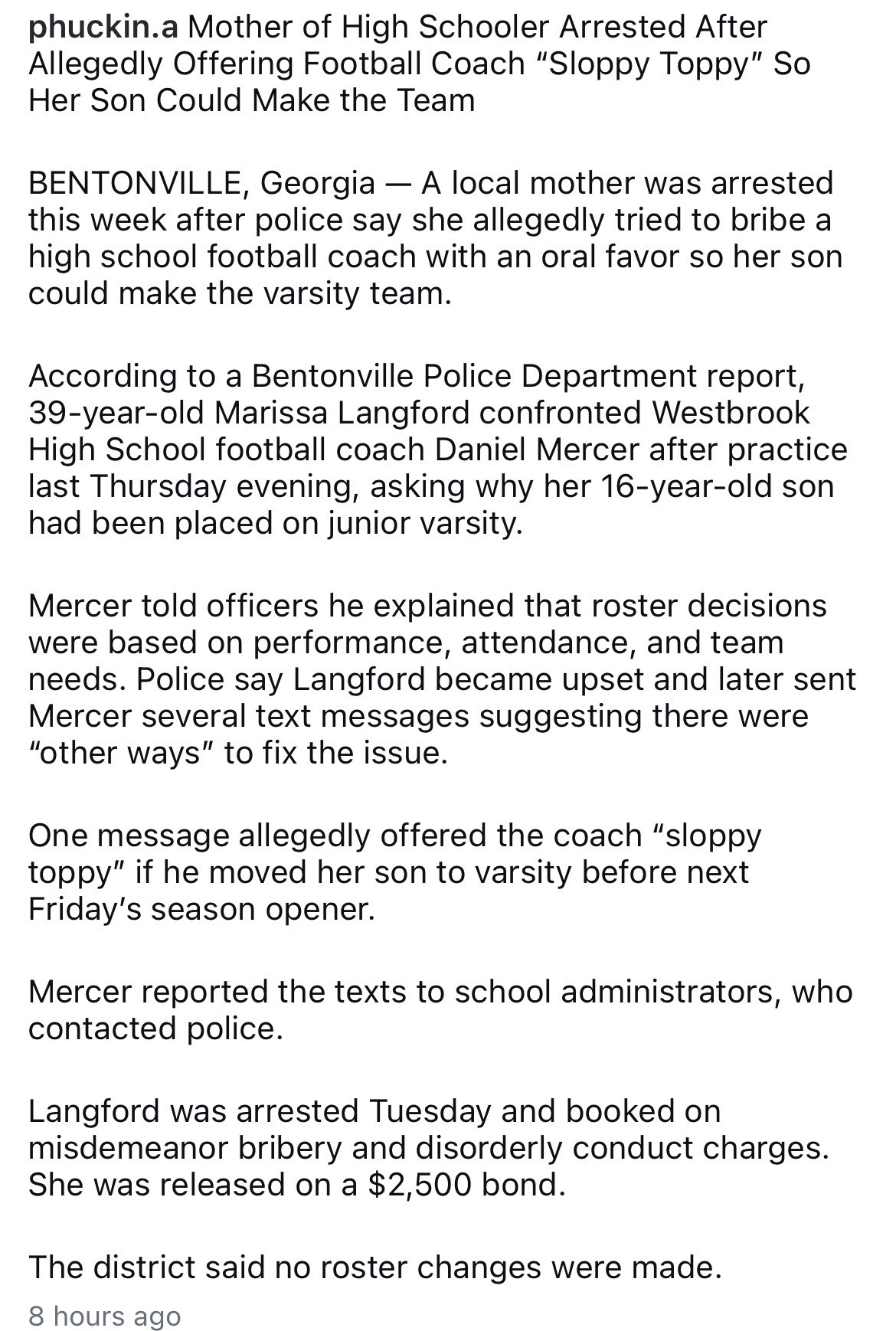
Task: Click 'Mercer reported the texts' paragraph
Action: click(x=440, y=1010)
